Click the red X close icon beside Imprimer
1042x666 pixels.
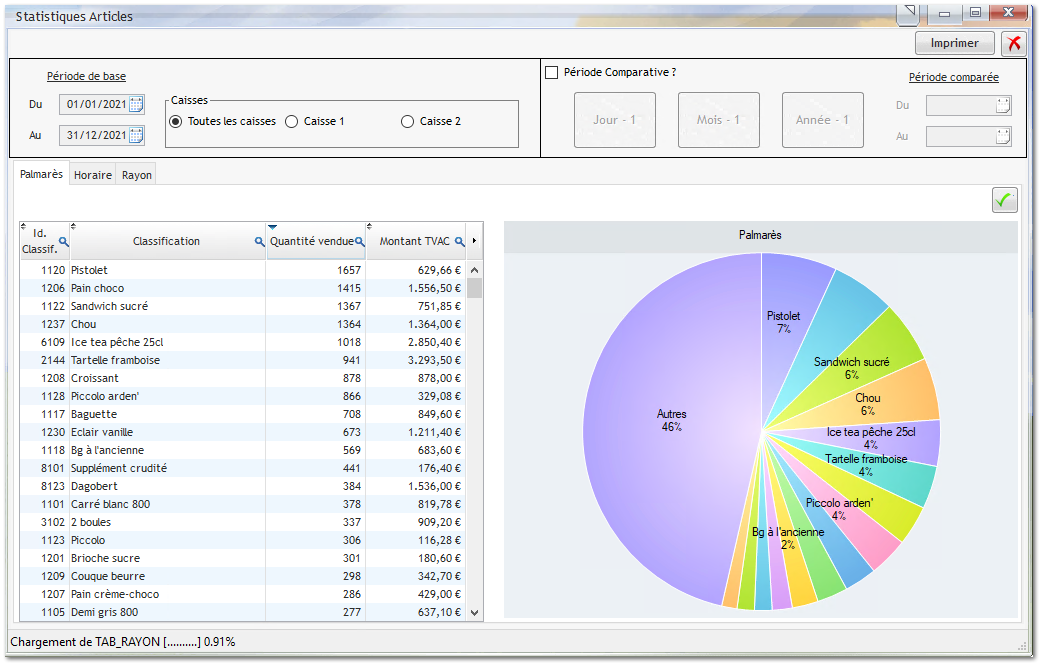pyautogui.click(x=1013, y=43)
